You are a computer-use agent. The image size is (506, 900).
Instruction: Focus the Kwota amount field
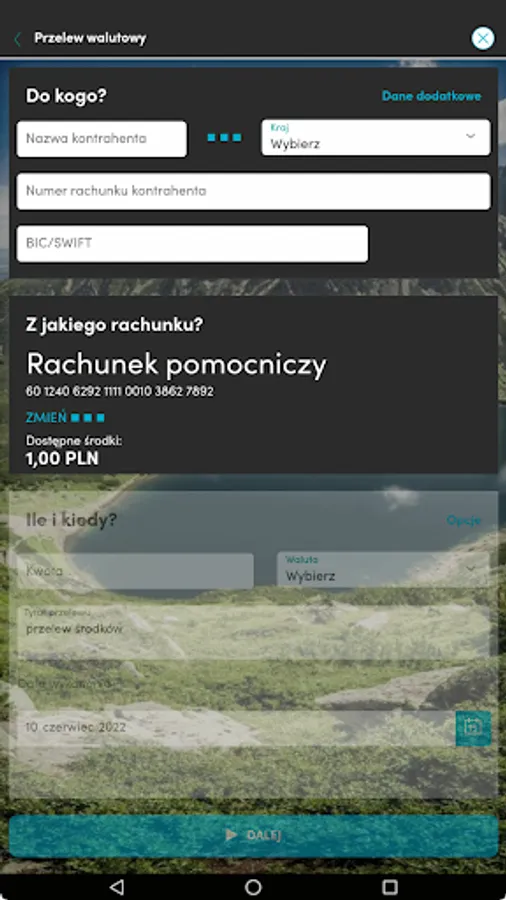135,571
